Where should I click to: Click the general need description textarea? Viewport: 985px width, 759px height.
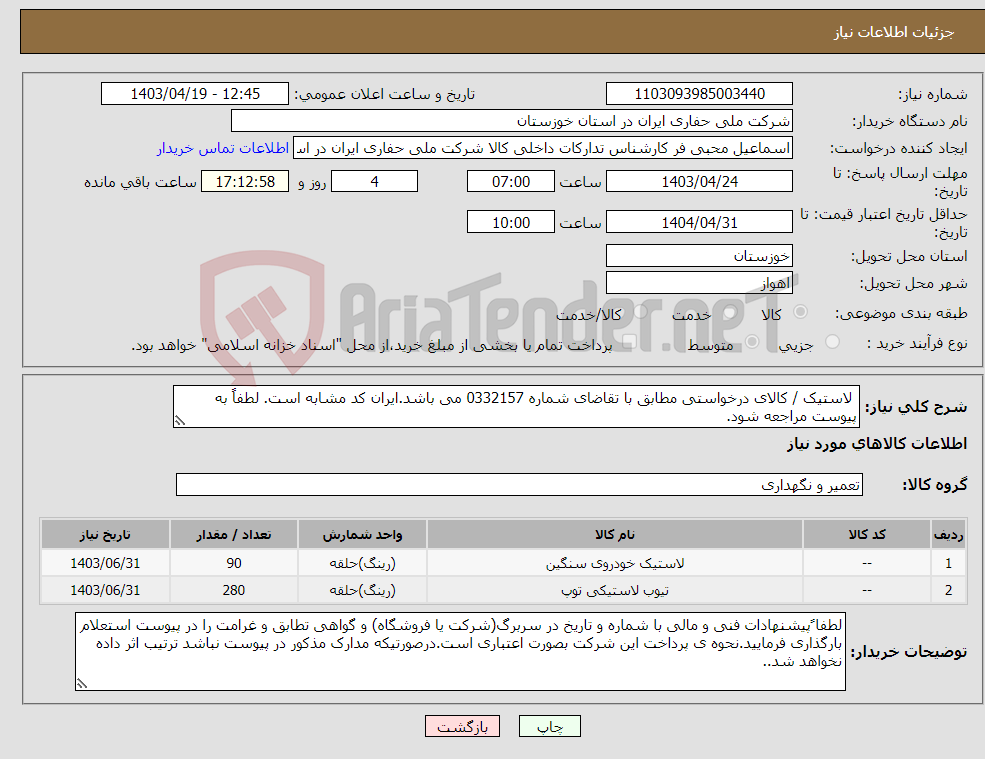(x=516, y=407)
